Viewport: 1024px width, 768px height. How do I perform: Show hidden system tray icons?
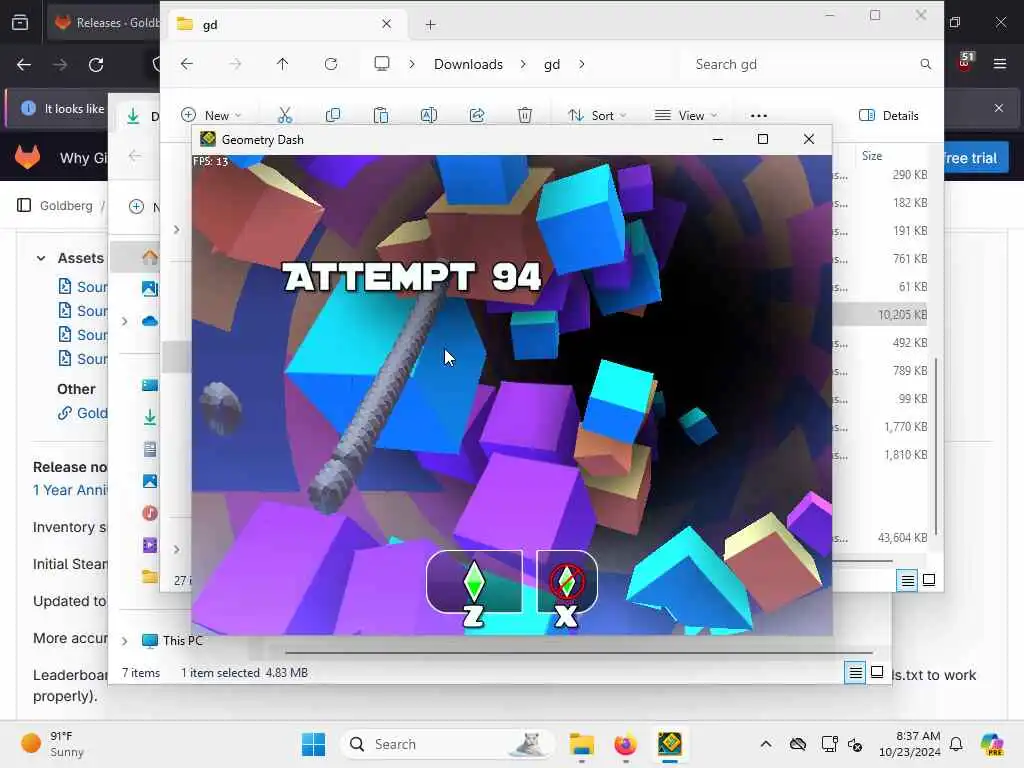766,744
